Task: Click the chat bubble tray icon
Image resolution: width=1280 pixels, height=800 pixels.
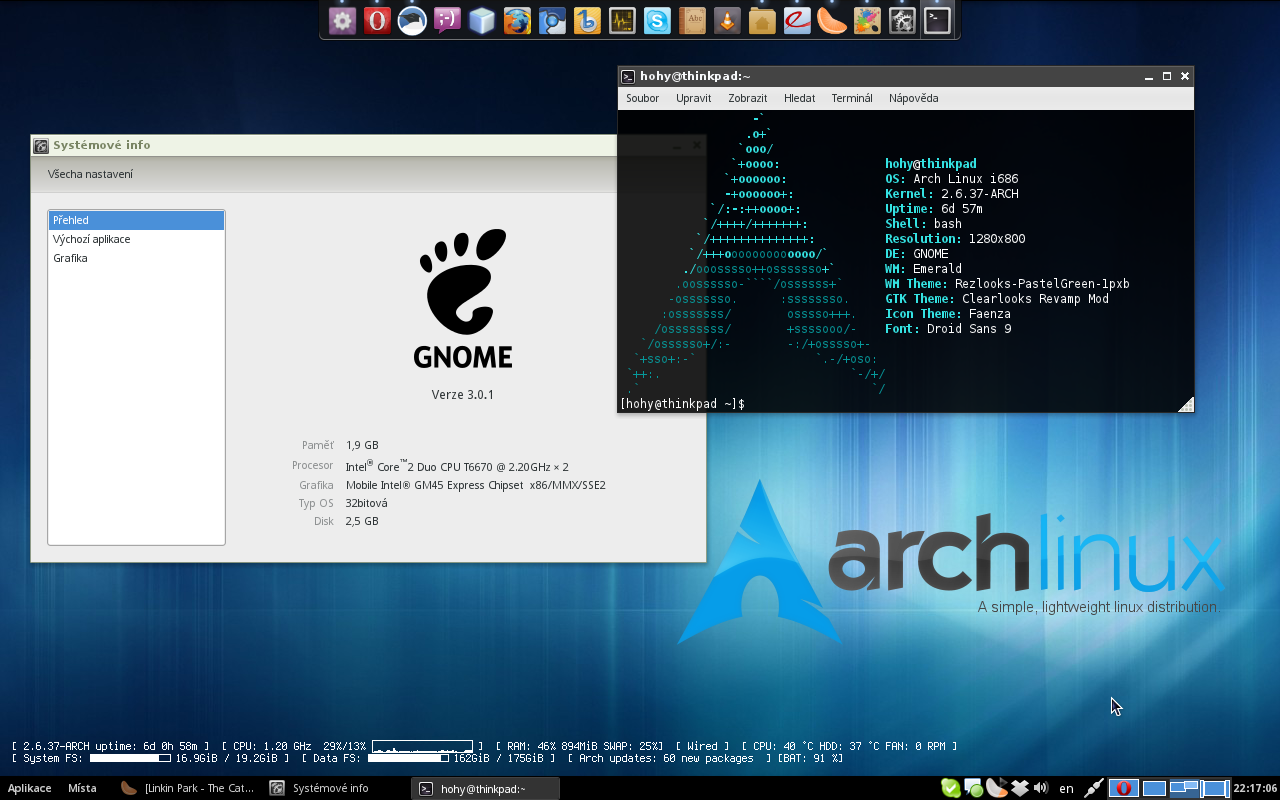Action: 974,789
